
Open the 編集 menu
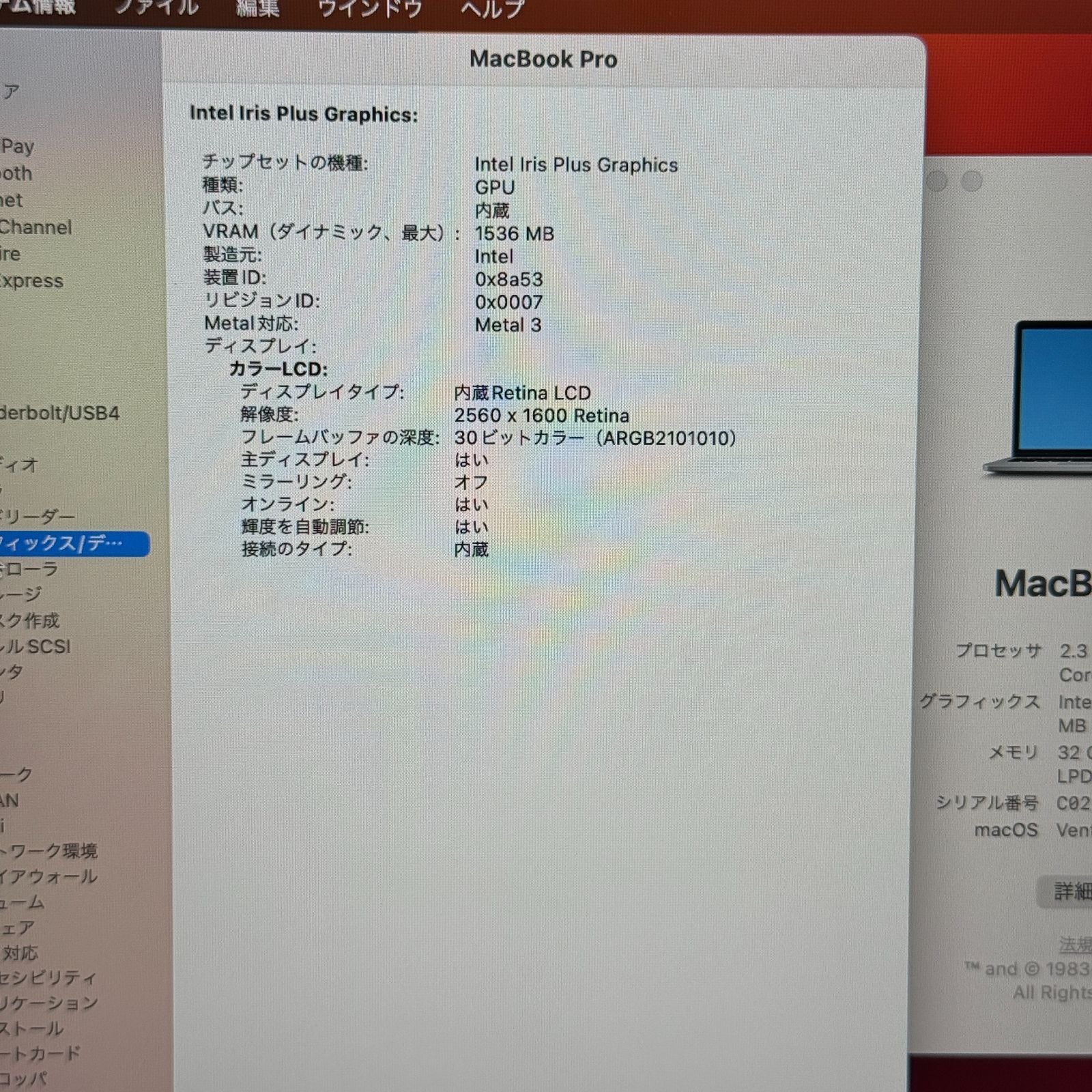(x=257, y=8)
